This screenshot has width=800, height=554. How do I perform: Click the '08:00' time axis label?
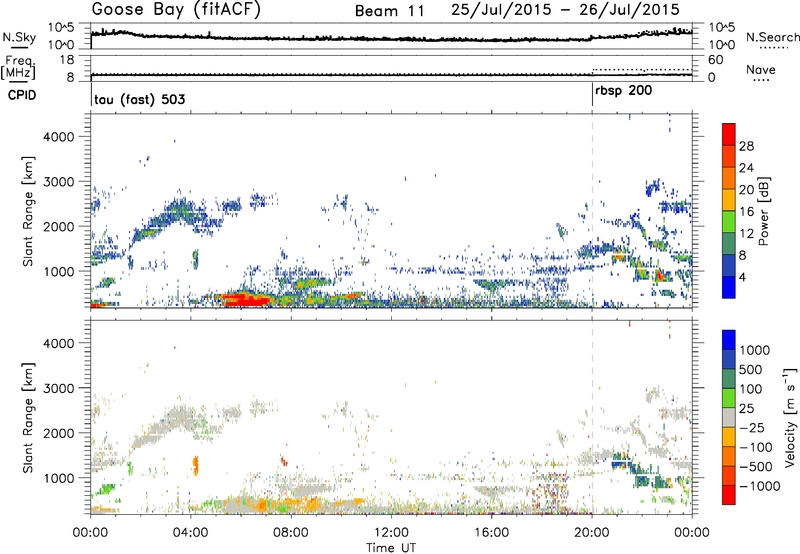coord(291,533)
